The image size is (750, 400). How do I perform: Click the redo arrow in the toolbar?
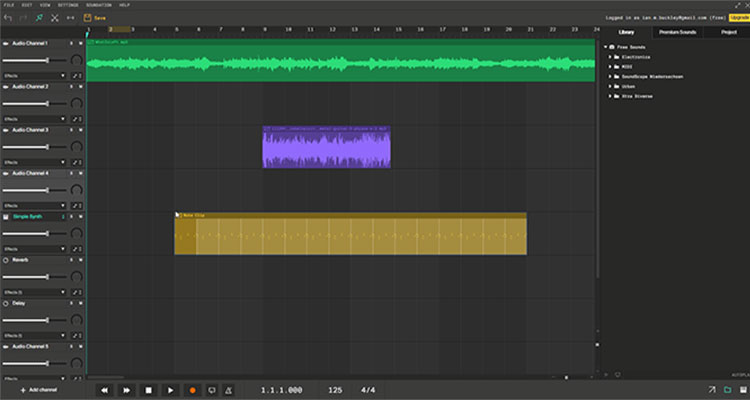point(23,18)
